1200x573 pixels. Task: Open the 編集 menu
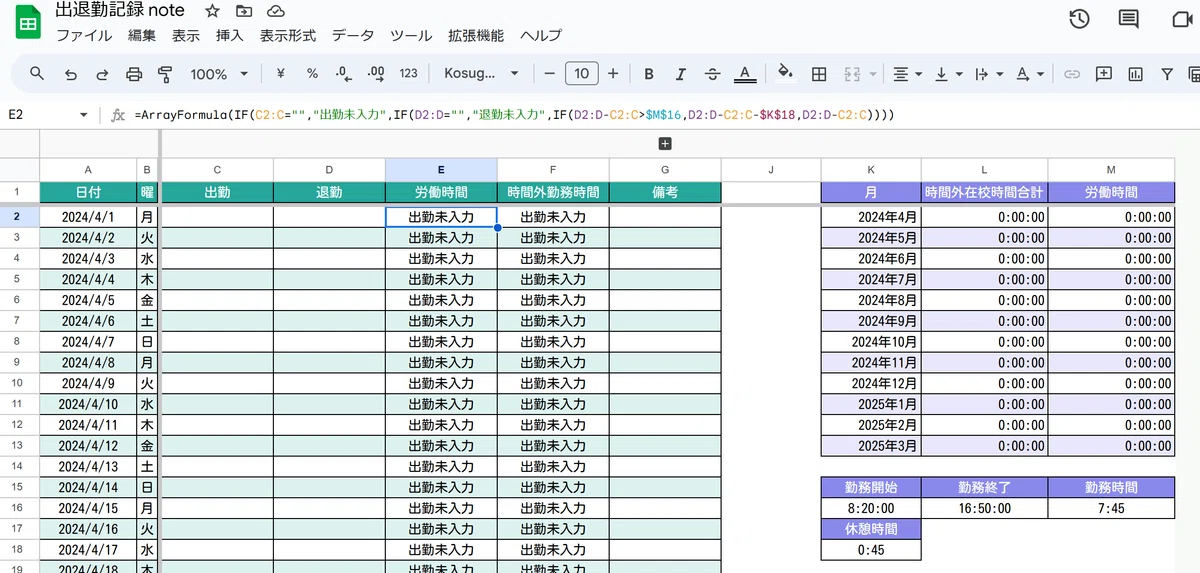tap(142, 35)
